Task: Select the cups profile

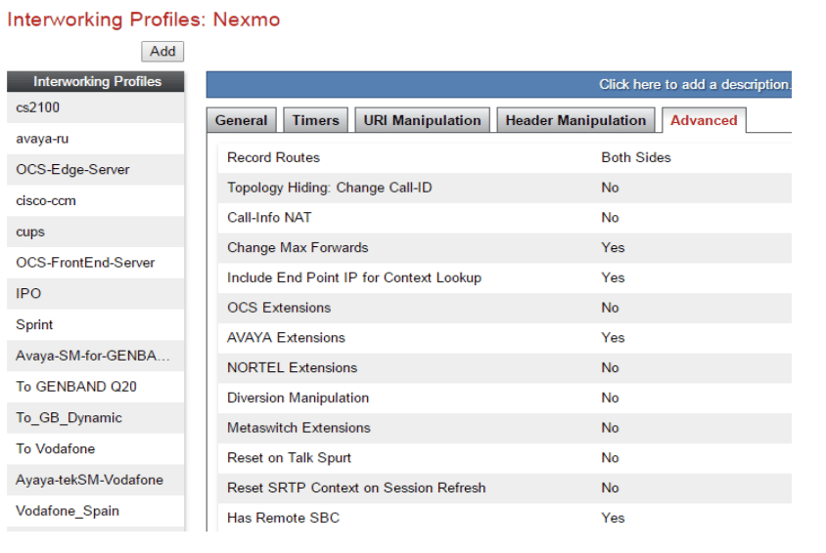Action: click(x=95, y=232)
